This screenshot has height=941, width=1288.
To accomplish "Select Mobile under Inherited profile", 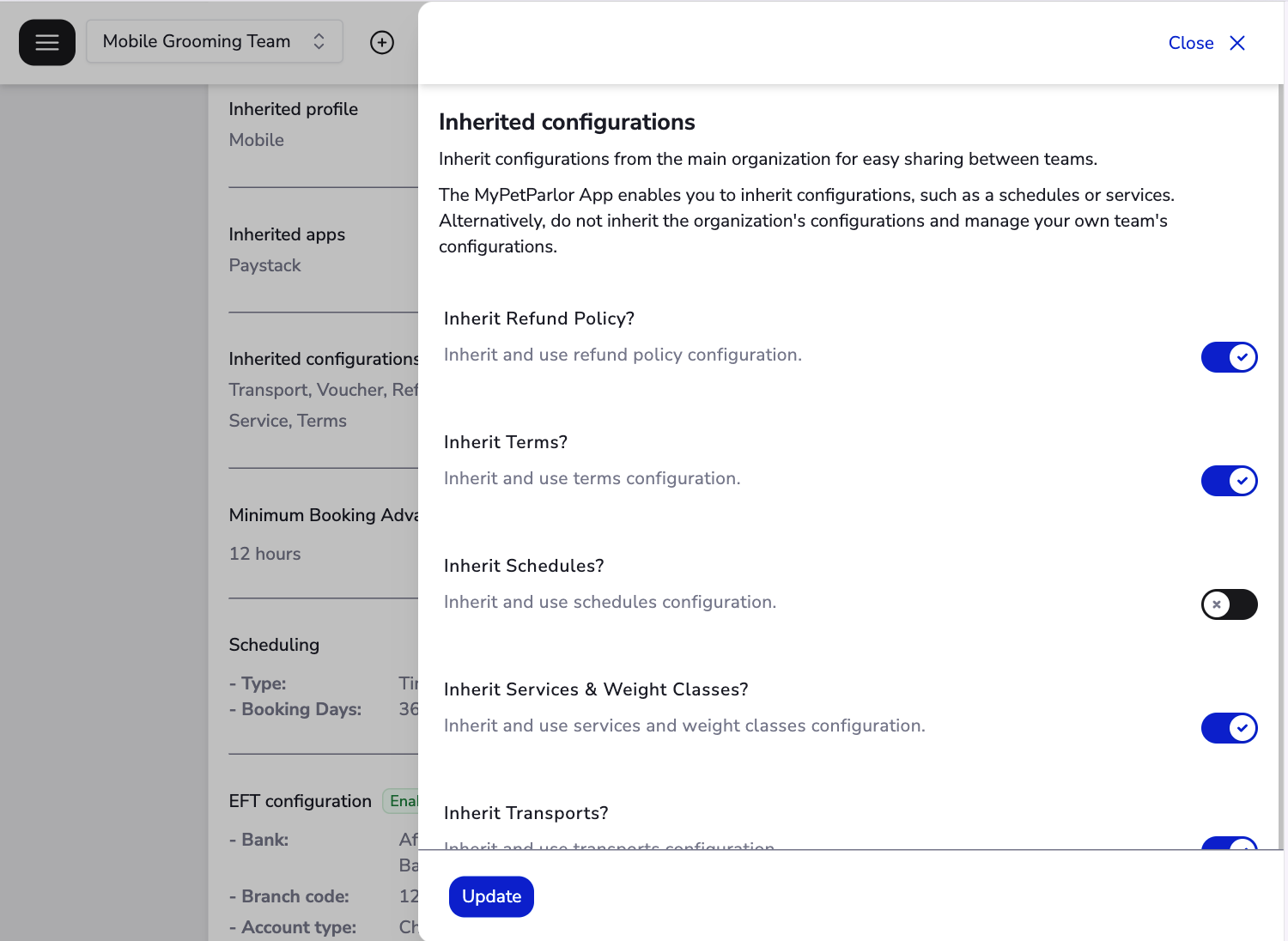I will (x=256, y=140).
